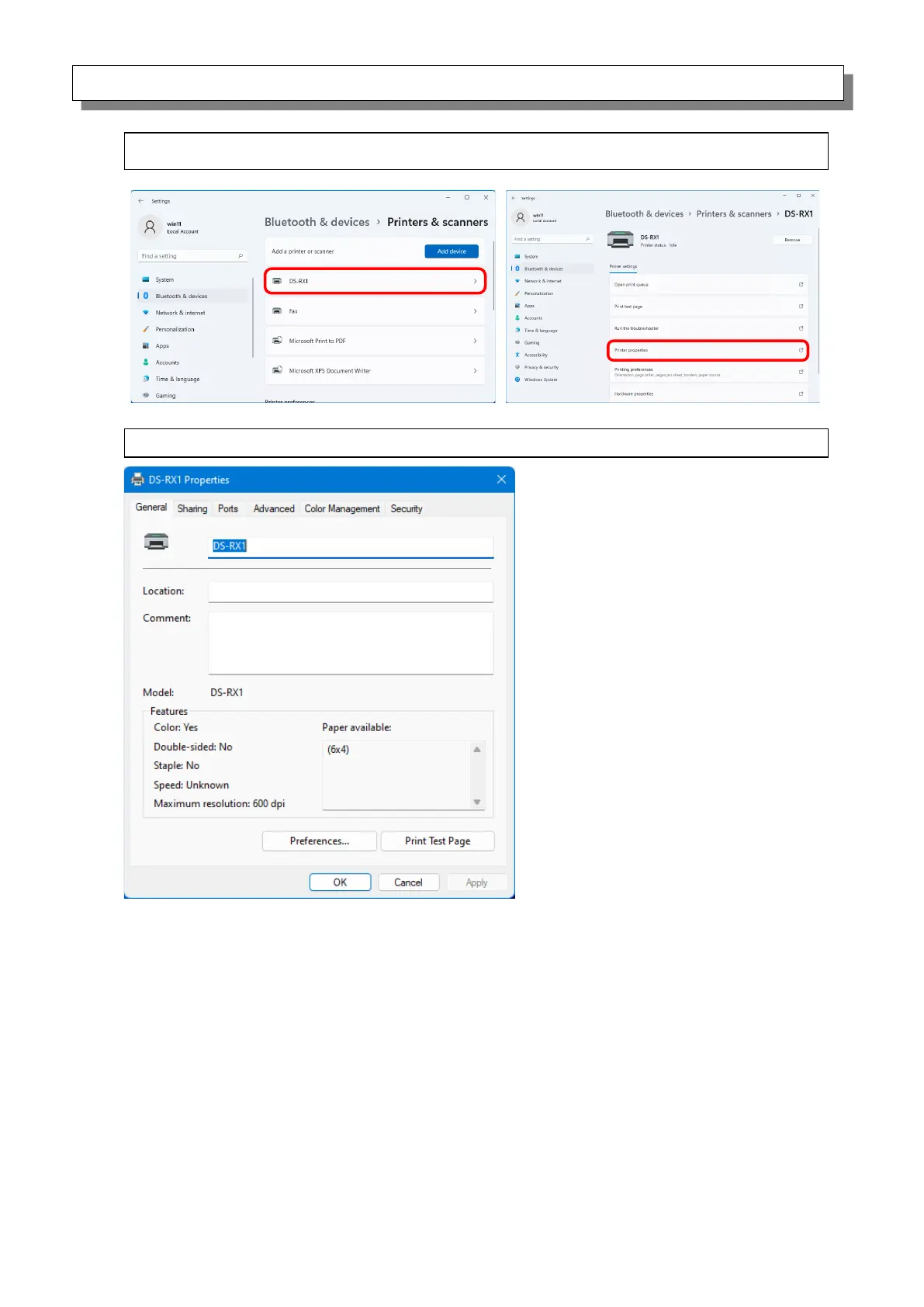Open Time & language in left Settings window

click(x=177, y=380)
